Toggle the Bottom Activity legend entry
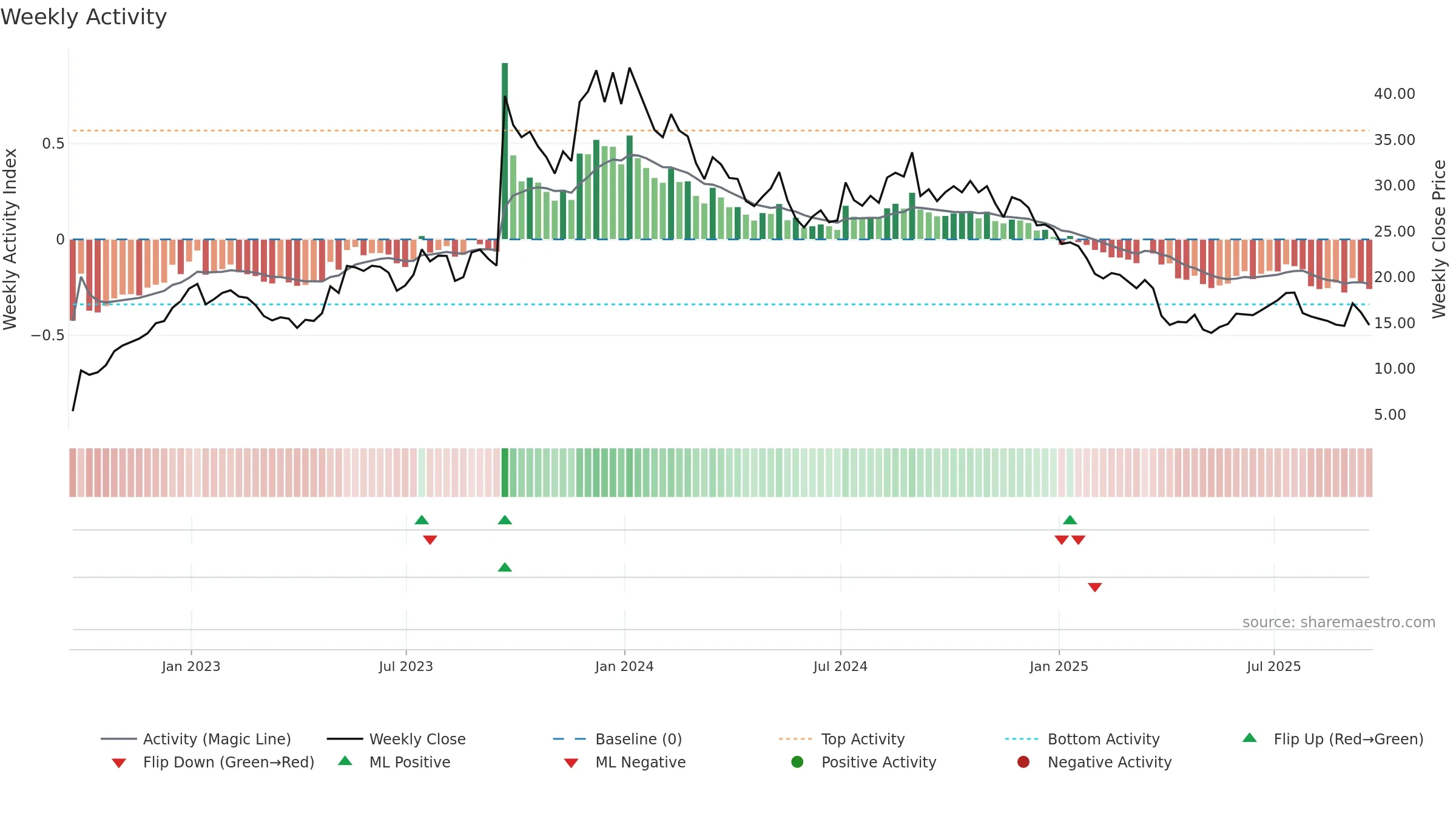 pyautogui.click(x=1082, y=739)
